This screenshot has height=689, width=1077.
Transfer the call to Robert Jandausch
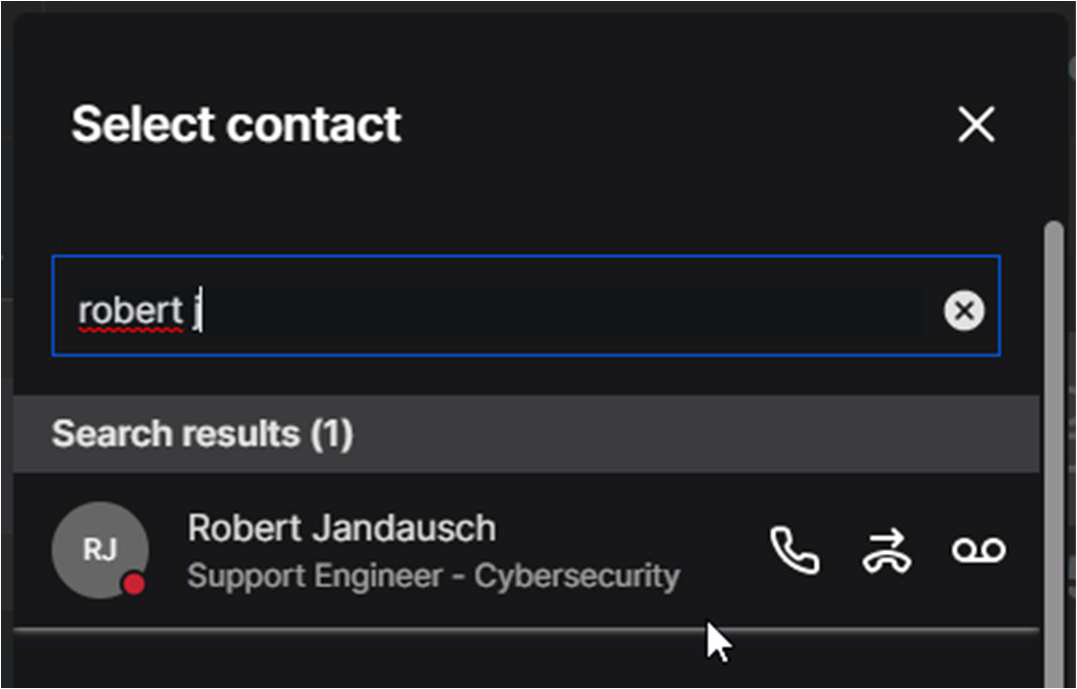[886, 550]
